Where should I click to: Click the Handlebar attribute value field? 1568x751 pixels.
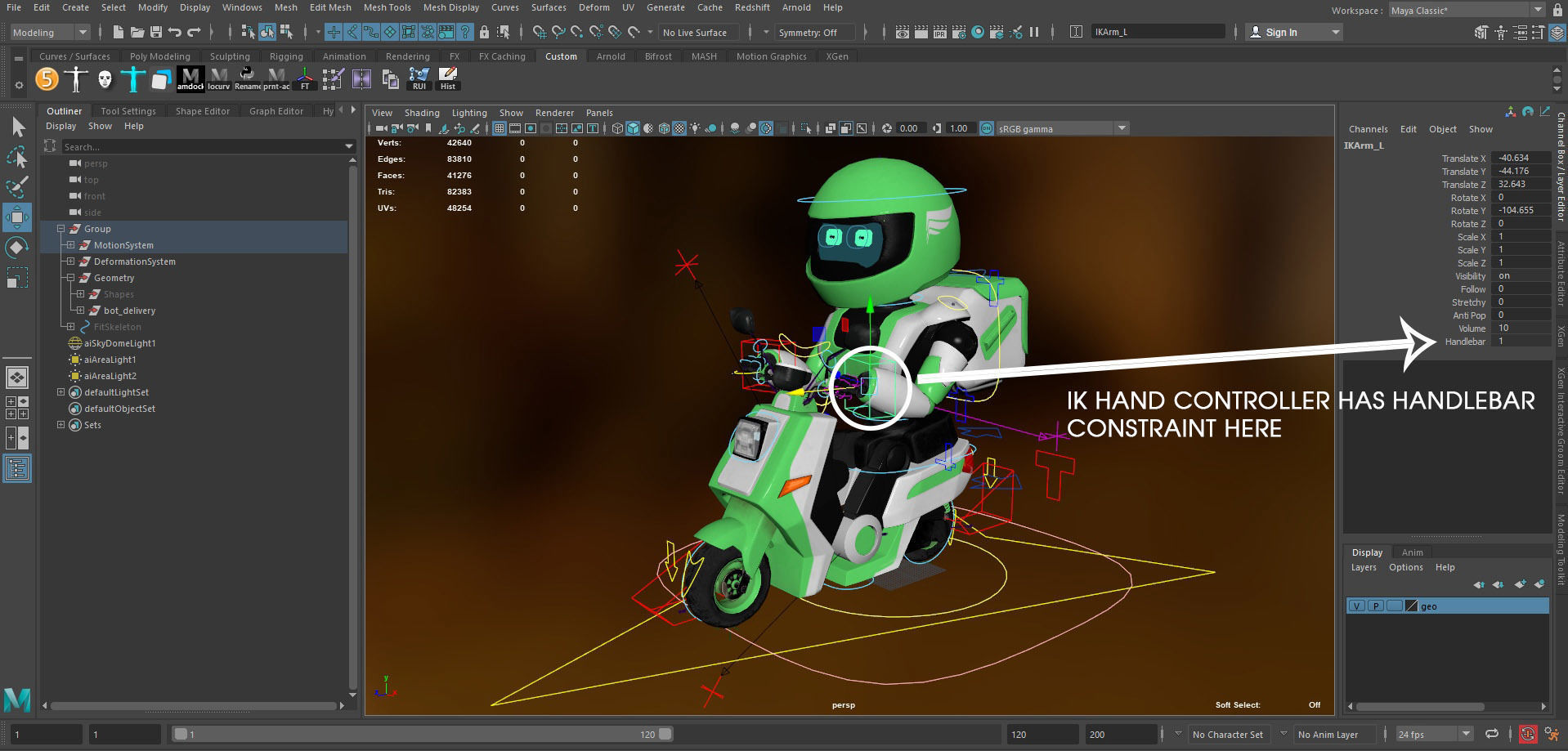pyautogui.click(x=1521, y=341)
